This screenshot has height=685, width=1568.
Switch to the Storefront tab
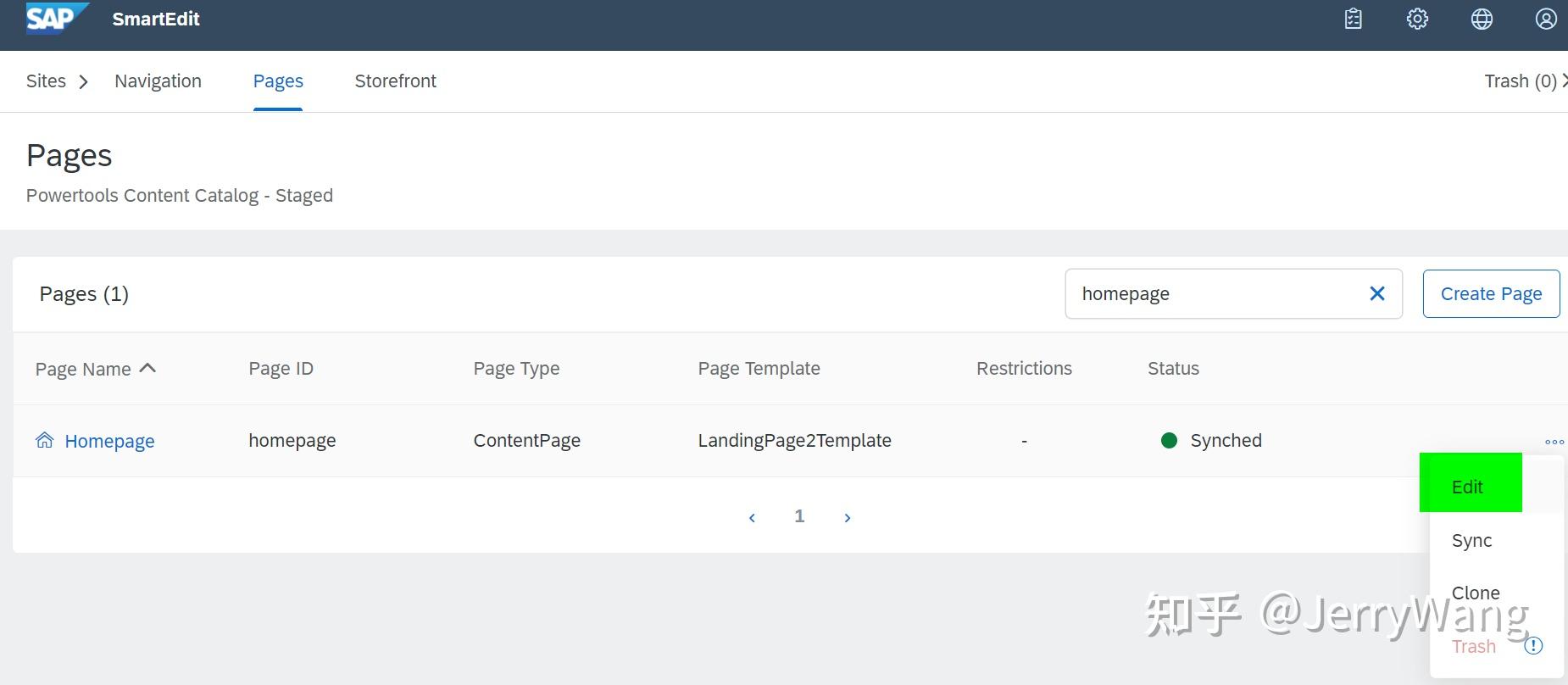coord(395,81)
